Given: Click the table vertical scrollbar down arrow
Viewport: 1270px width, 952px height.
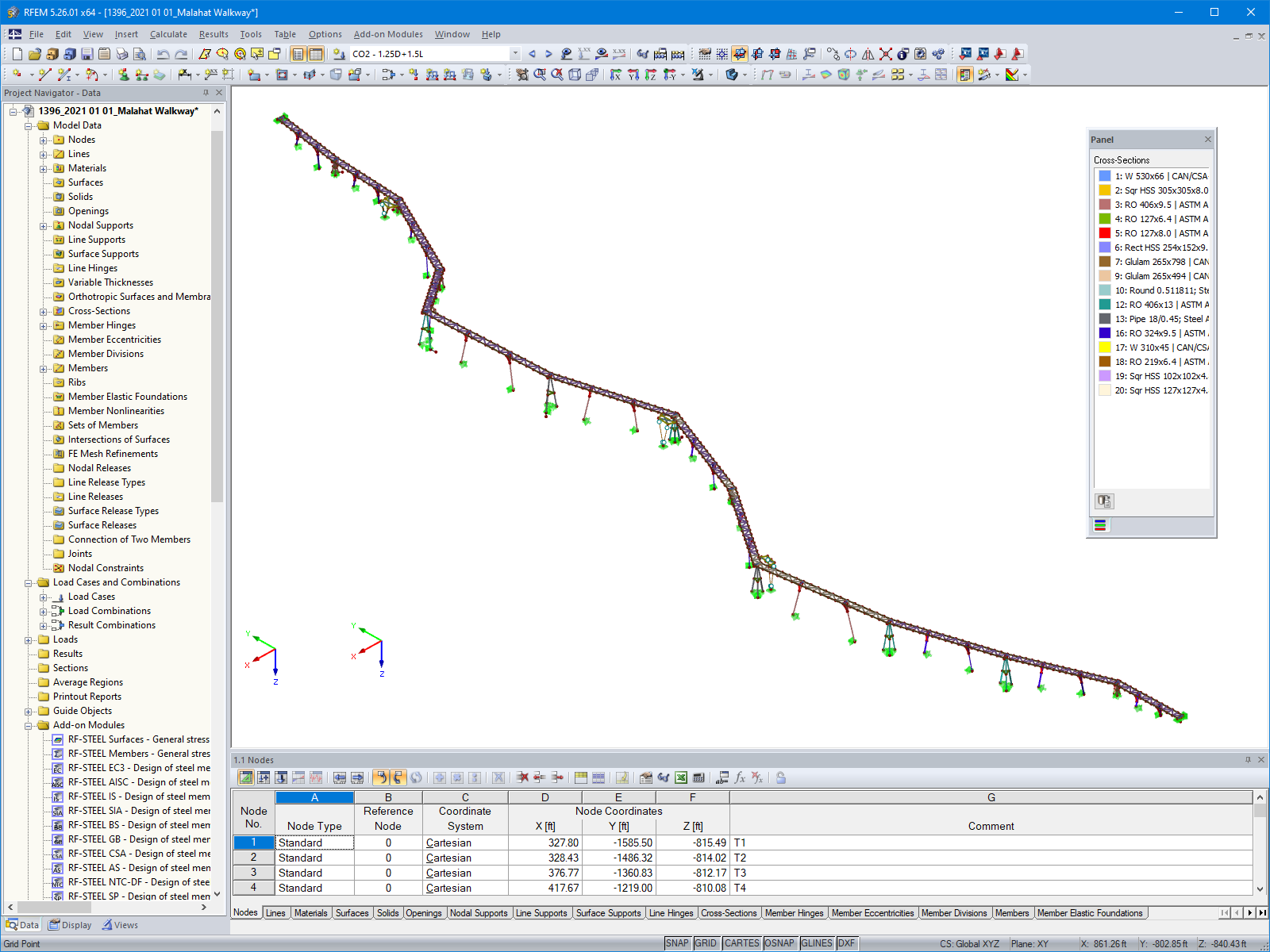Looking at the screenshot, I should click(1260, 889).
